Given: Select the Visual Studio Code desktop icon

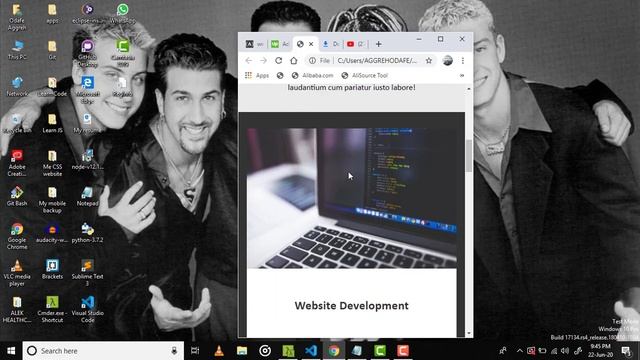Looking at the screenshot, I should click(87, 309).
